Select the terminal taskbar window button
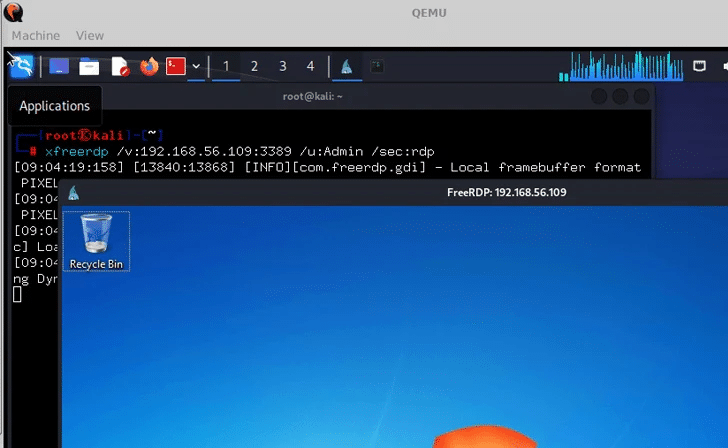The image size is (728, 448). click(x=377, y=66)
